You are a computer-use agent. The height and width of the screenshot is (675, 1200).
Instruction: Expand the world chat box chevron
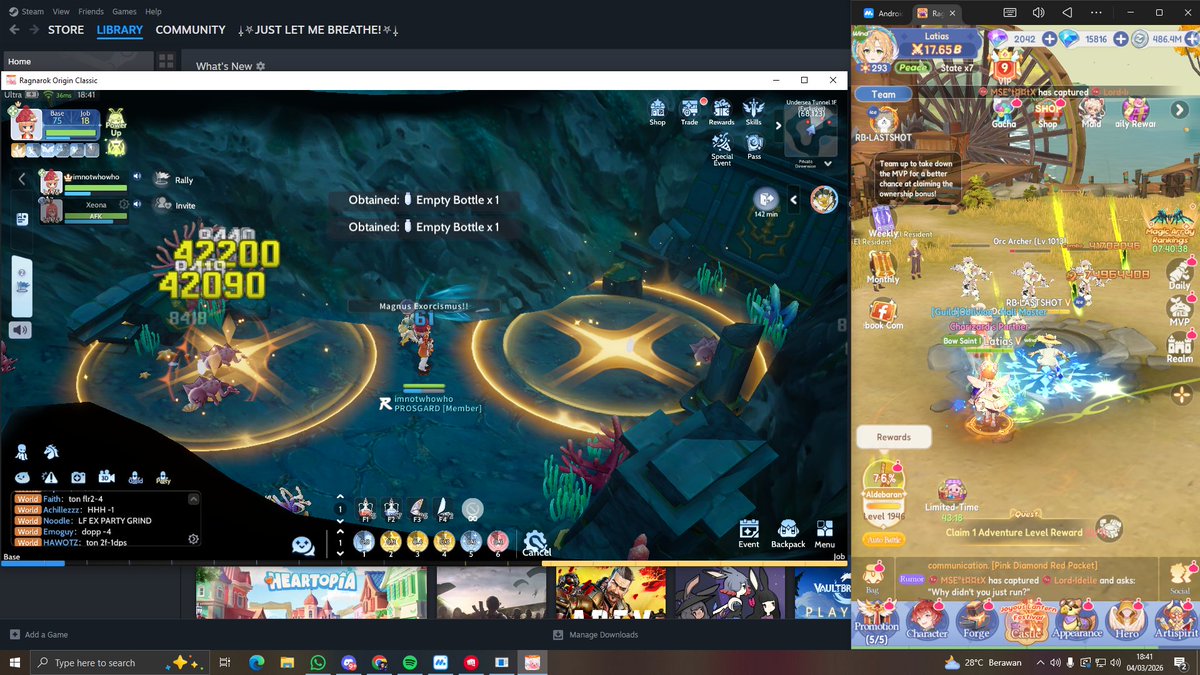click(x=194, y=498)
